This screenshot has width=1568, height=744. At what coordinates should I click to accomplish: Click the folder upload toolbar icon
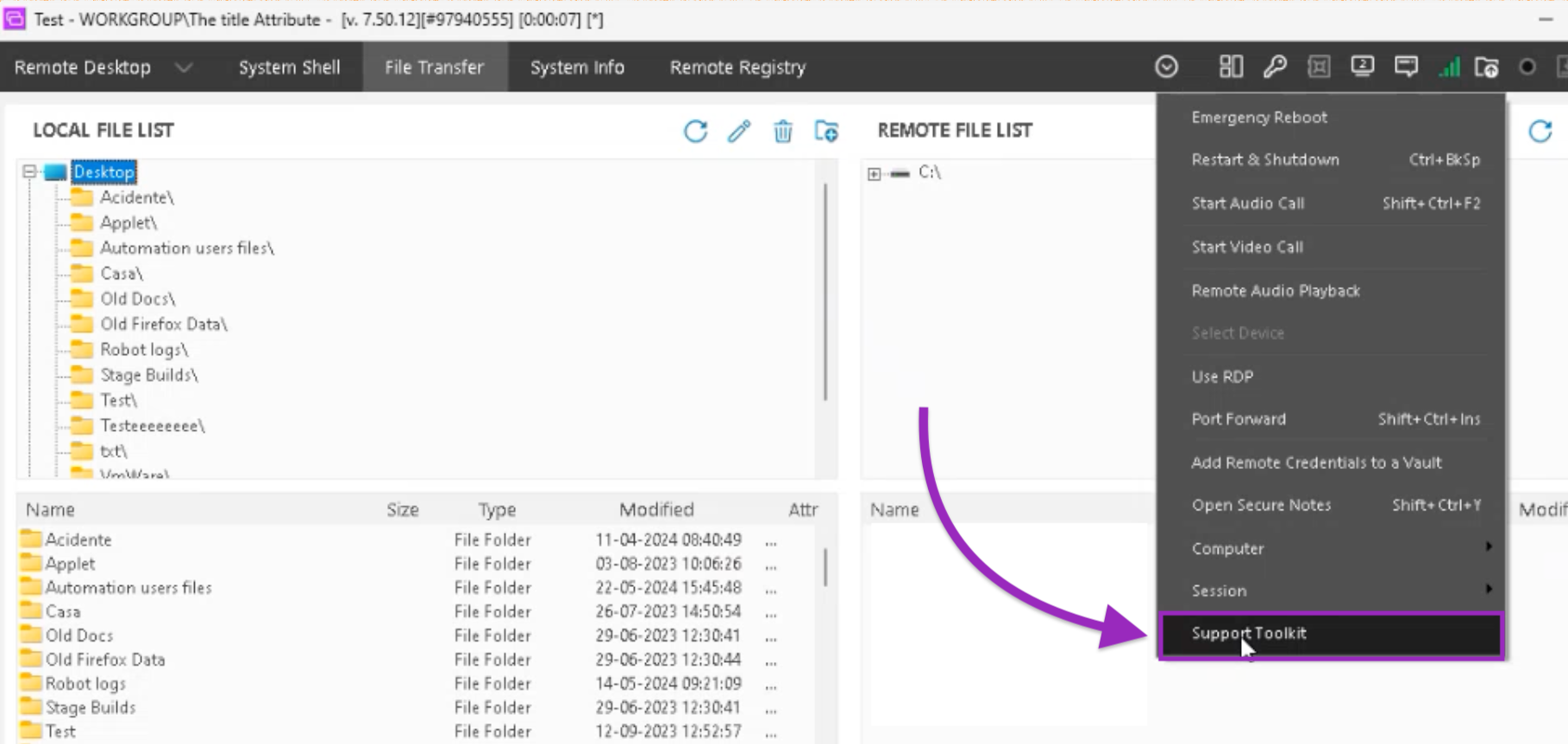point(1486,66)
